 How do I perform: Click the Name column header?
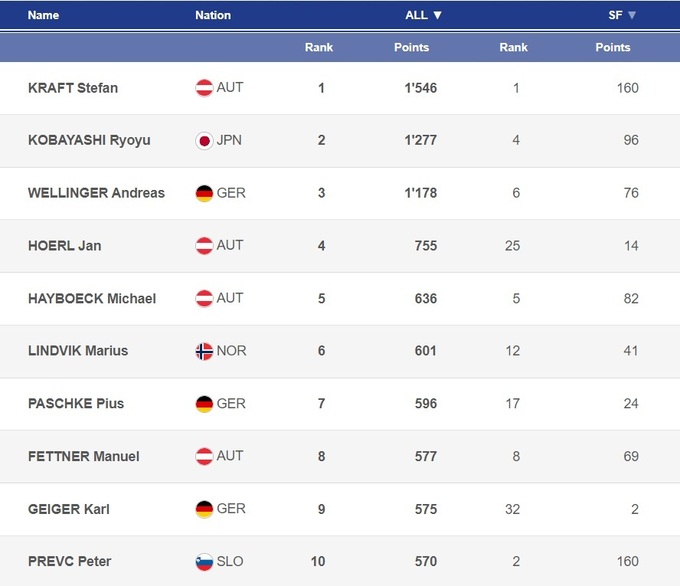tap(43, 15)
